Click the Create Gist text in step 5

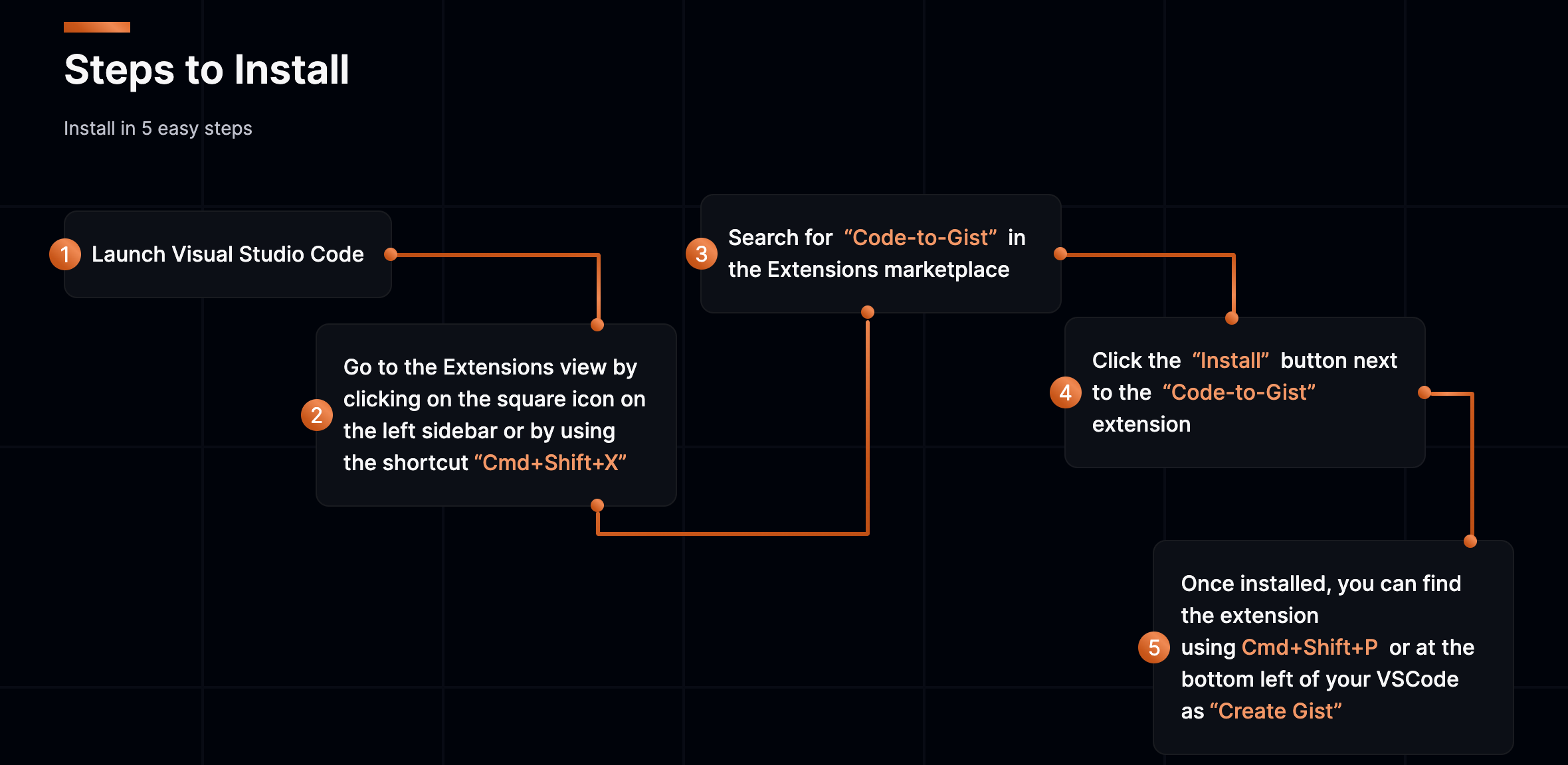1276,711
